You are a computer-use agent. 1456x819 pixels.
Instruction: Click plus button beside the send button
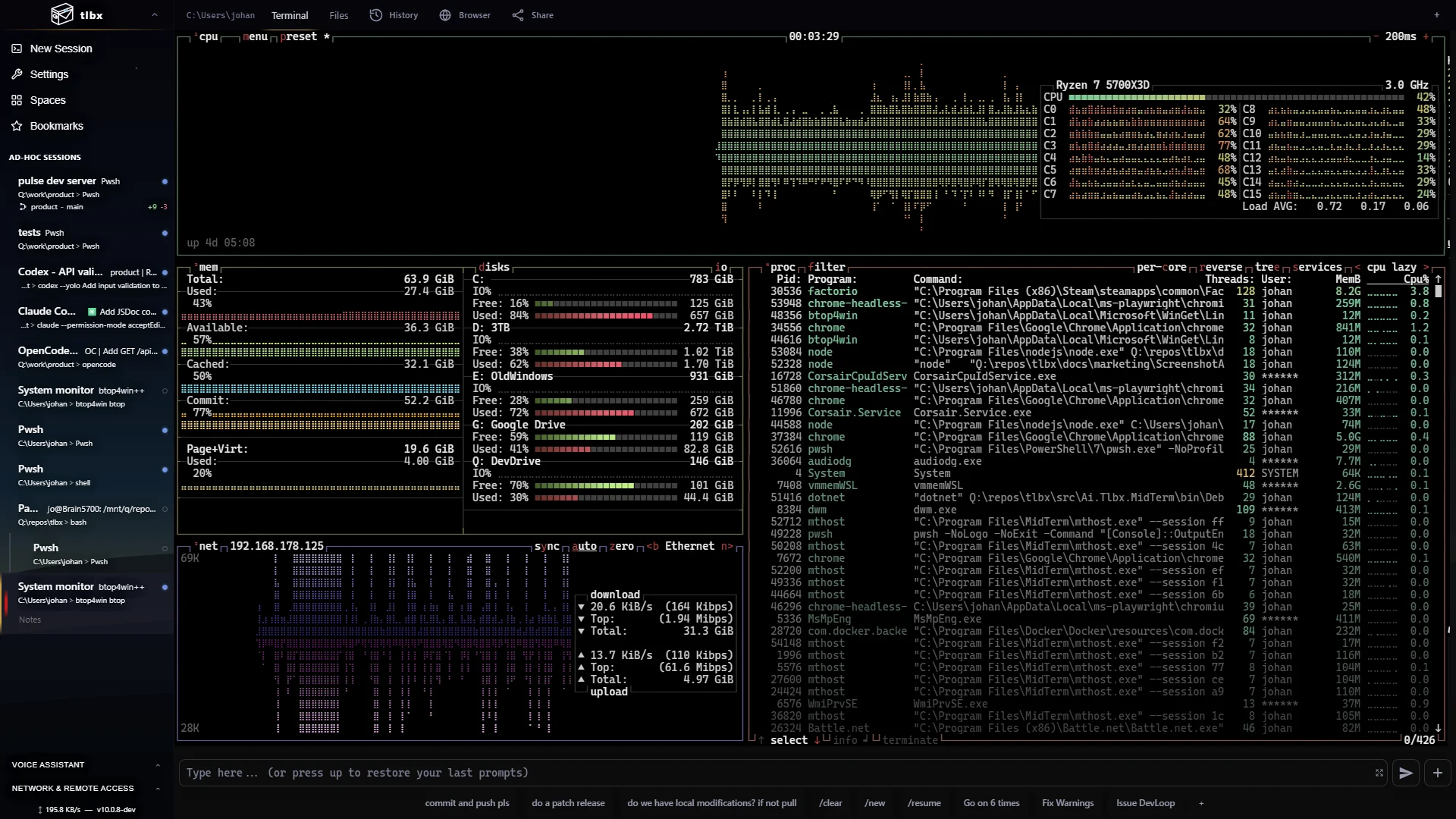(1437, 773)
